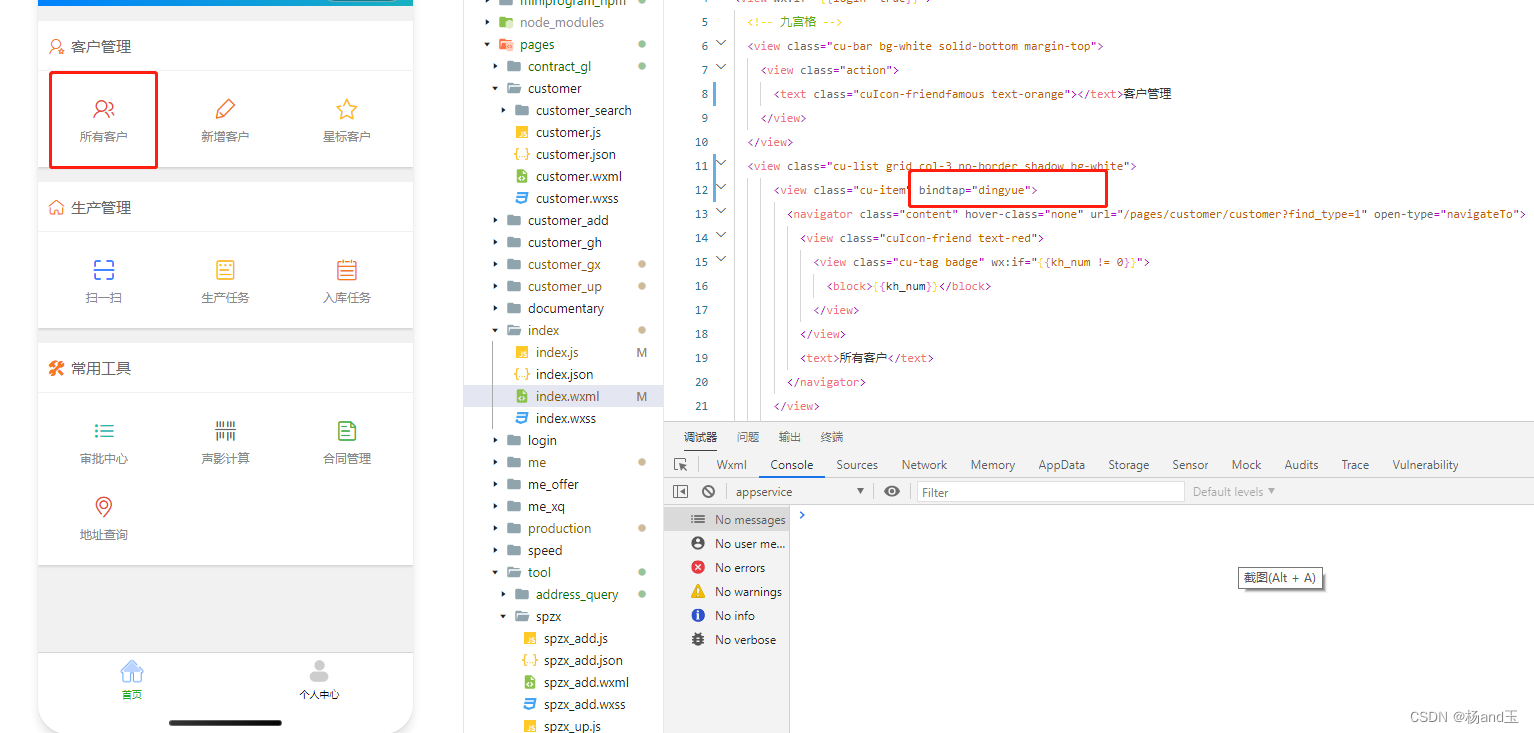Click the element inspector arrow icon
This screenshot has width=1534, height=733.
point(681,465)
